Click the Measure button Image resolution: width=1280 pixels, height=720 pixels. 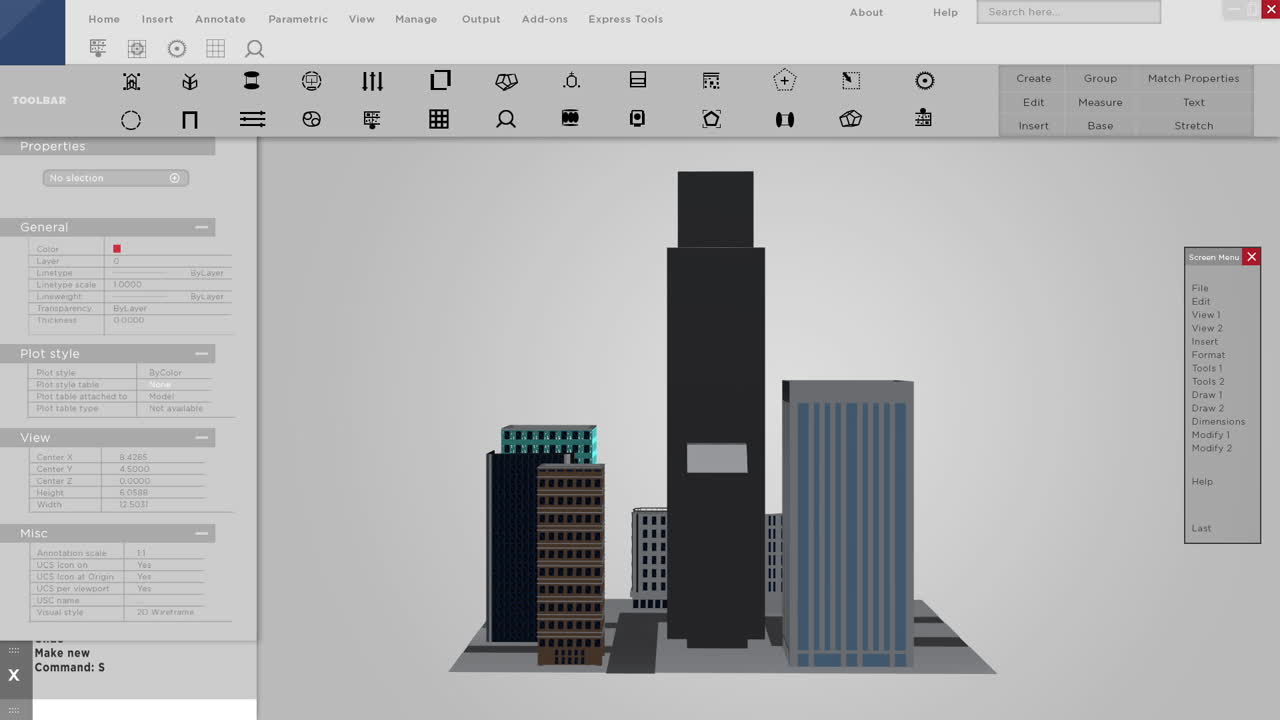[1100, 102]
